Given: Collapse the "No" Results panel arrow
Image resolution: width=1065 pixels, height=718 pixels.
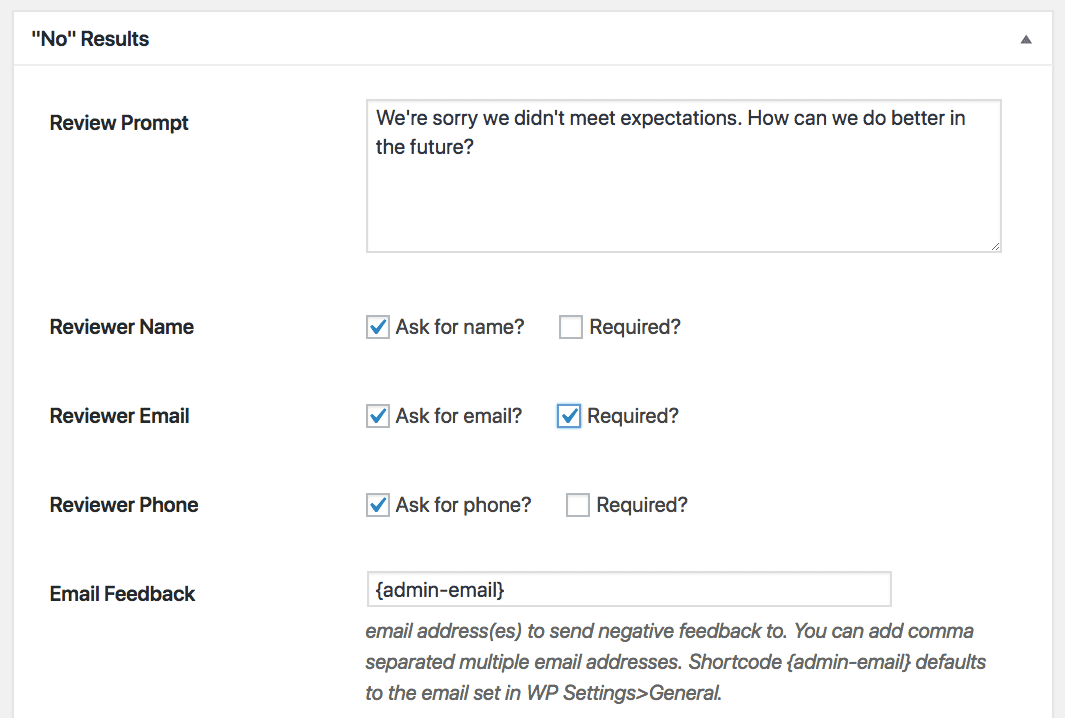Looking at the screenshot, I should [1026, 39].
